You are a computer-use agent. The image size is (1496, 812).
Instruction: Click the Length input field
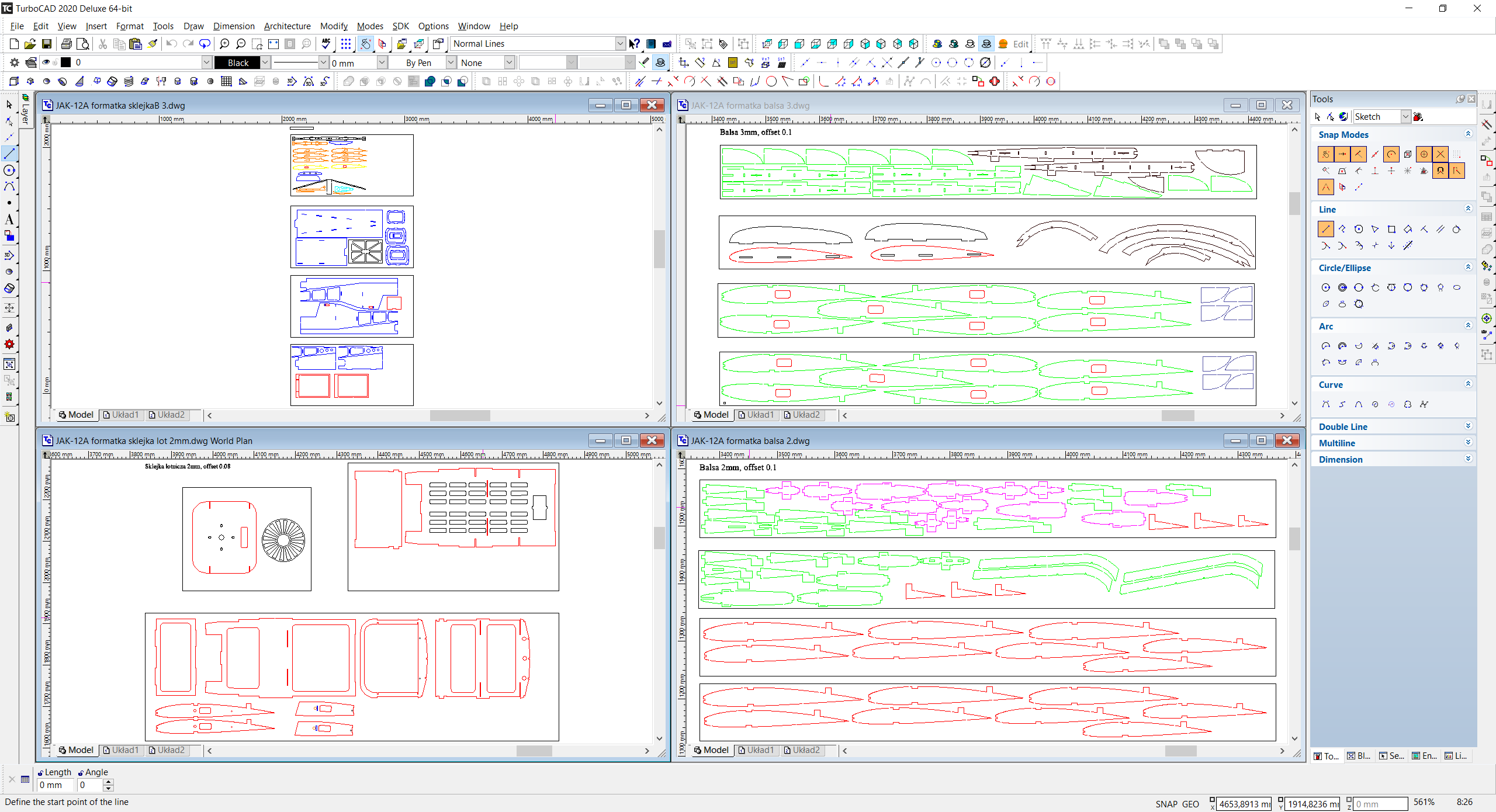(54, 785)
